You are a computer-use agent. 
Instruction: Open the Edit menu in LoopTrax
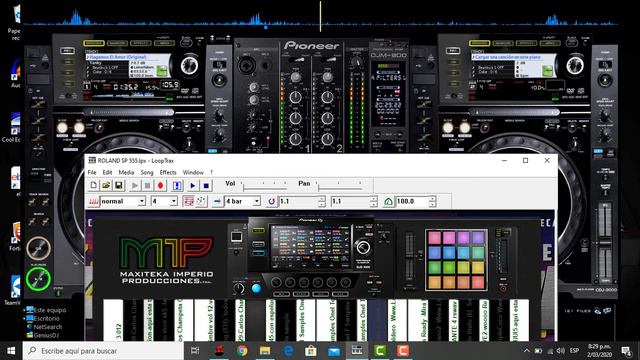tap(107, 172)
